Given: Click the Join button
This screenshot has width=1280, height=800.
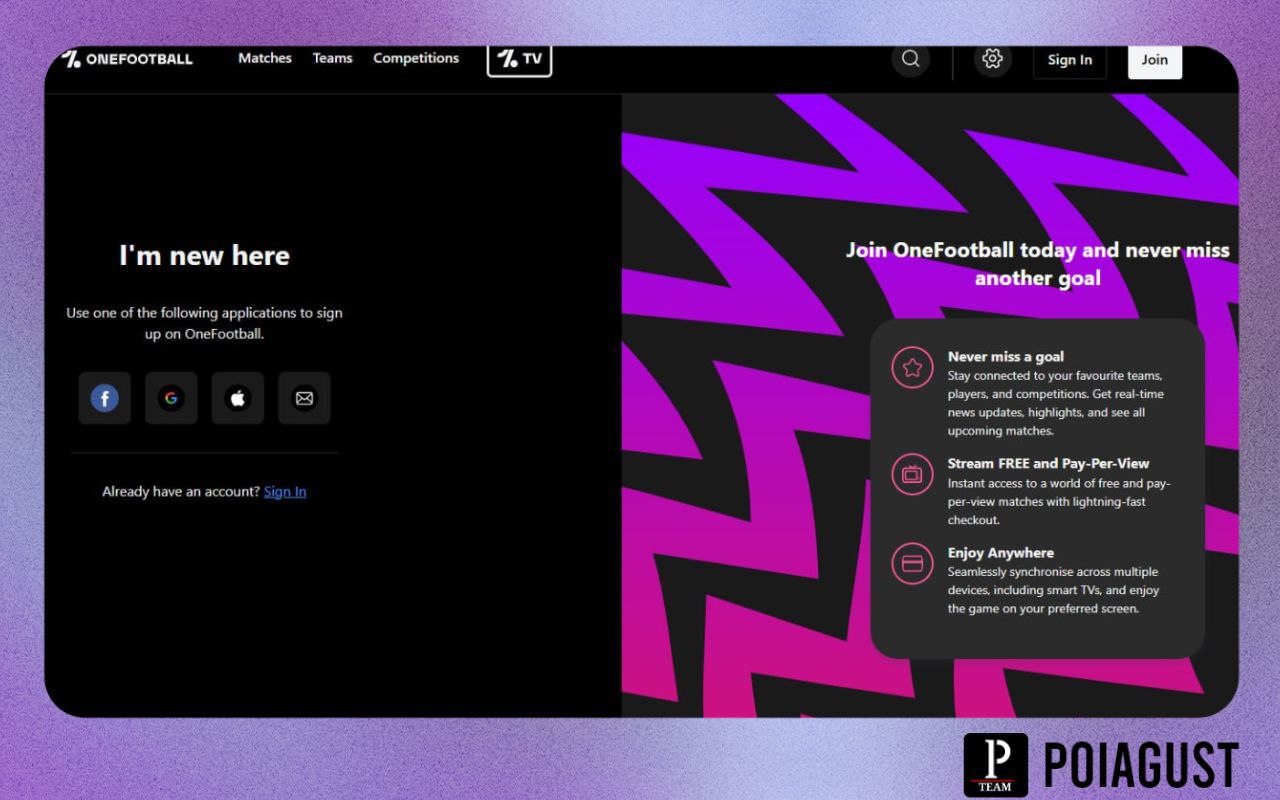Looking at the screenshot, I should (1155, 60).
